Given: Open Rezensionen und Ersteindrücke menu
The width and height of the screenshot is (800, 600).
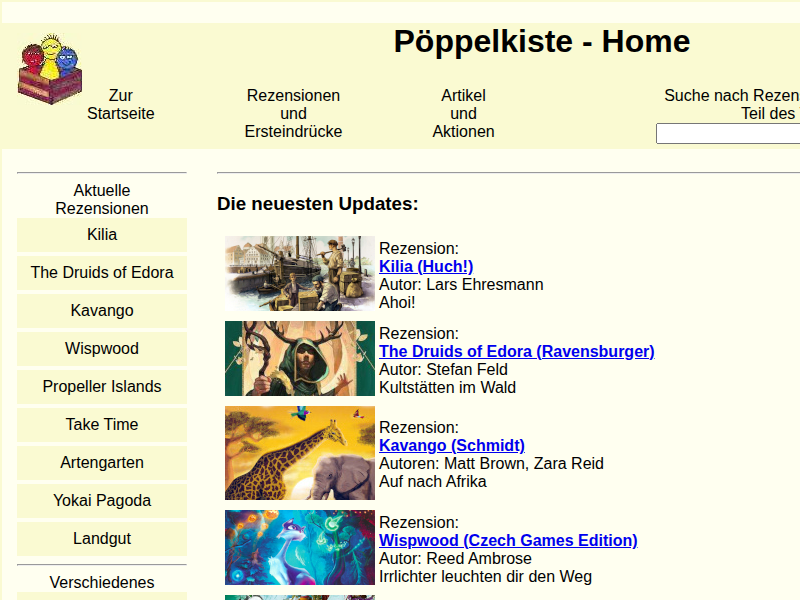Looking at the screenshot, I should point(293,114).
